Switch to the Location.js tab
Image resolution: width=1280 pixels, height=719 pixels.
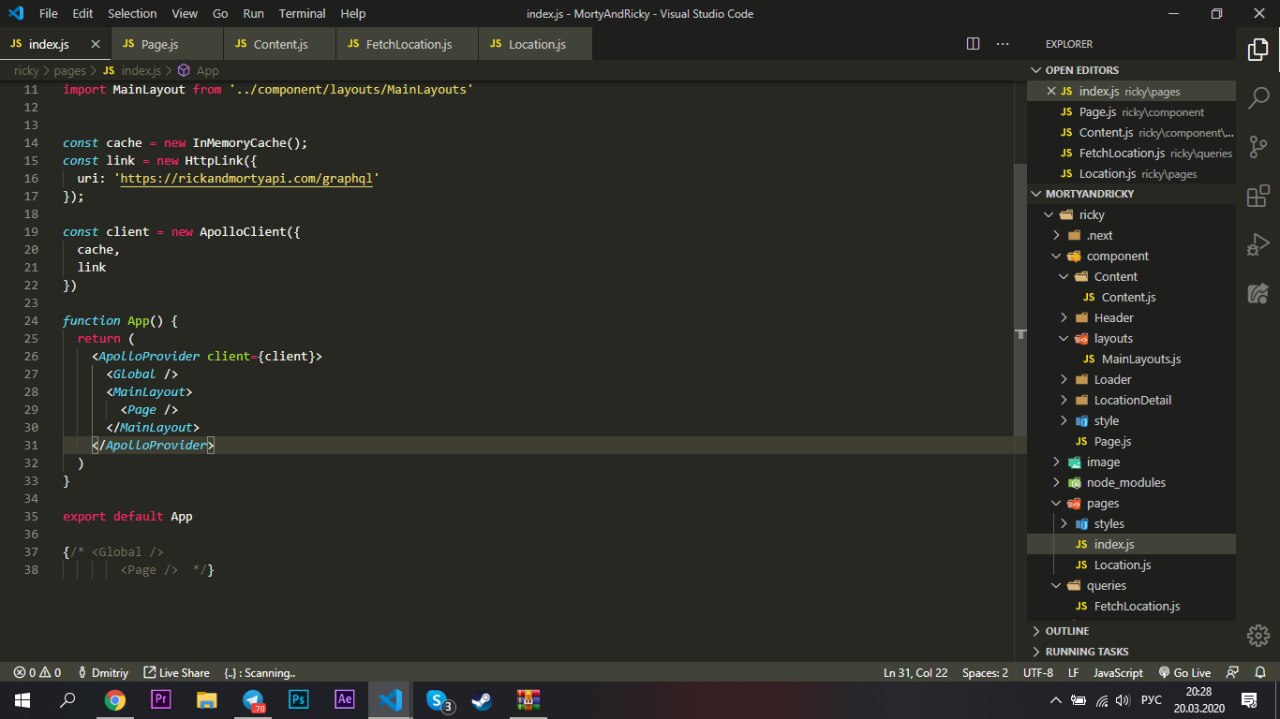point(536,44)
